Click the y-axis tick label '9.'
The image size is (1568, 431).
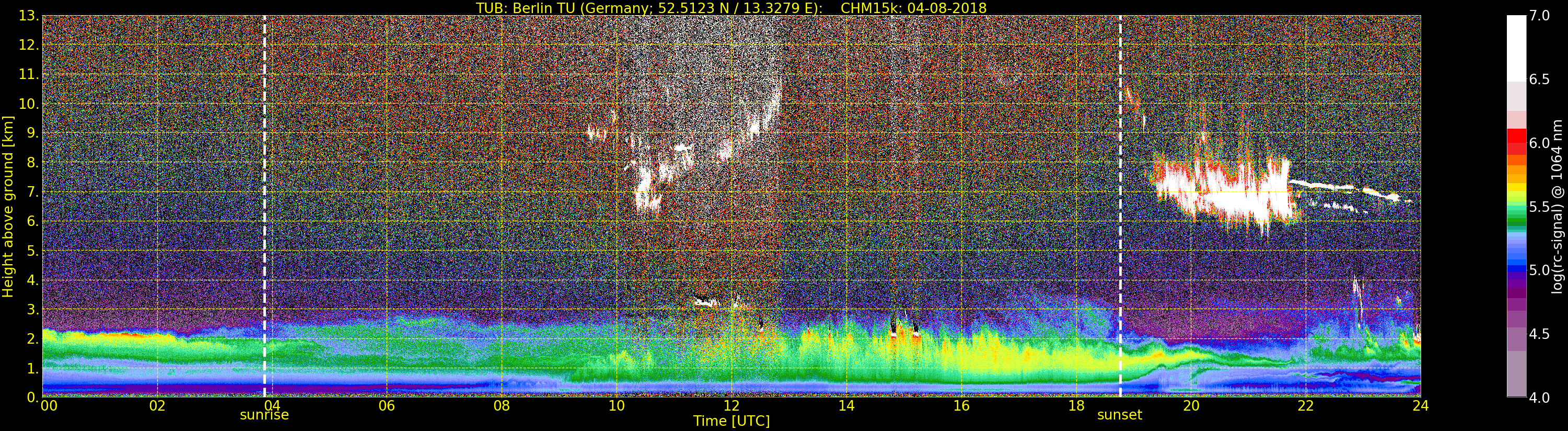click(x=33, y=133)
